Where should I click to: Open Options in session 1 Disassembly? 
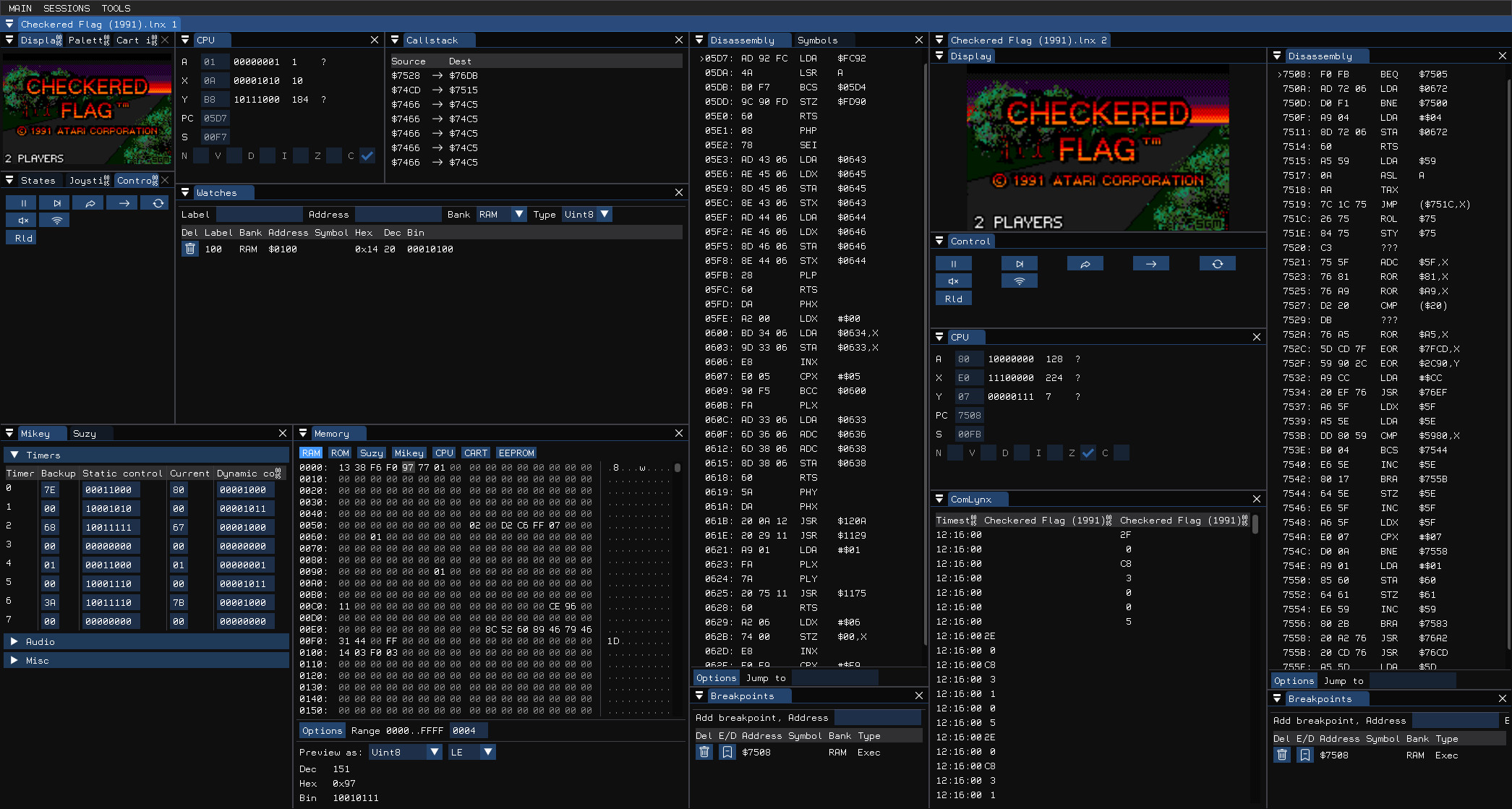pos(716,677)
